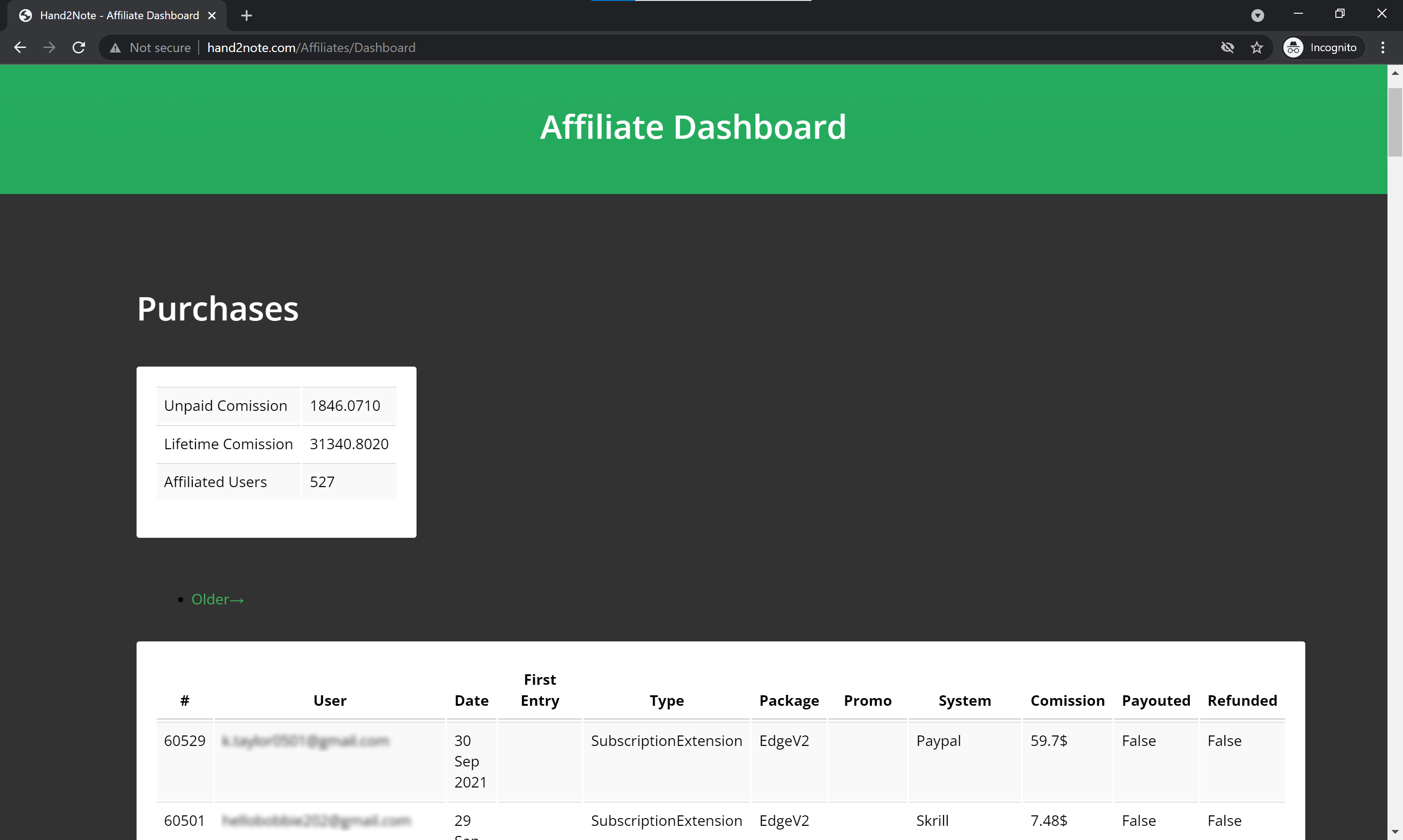Click the Promo column header
The height and width of the screenshot is (840, 1403).
click(x=867, y=700)
